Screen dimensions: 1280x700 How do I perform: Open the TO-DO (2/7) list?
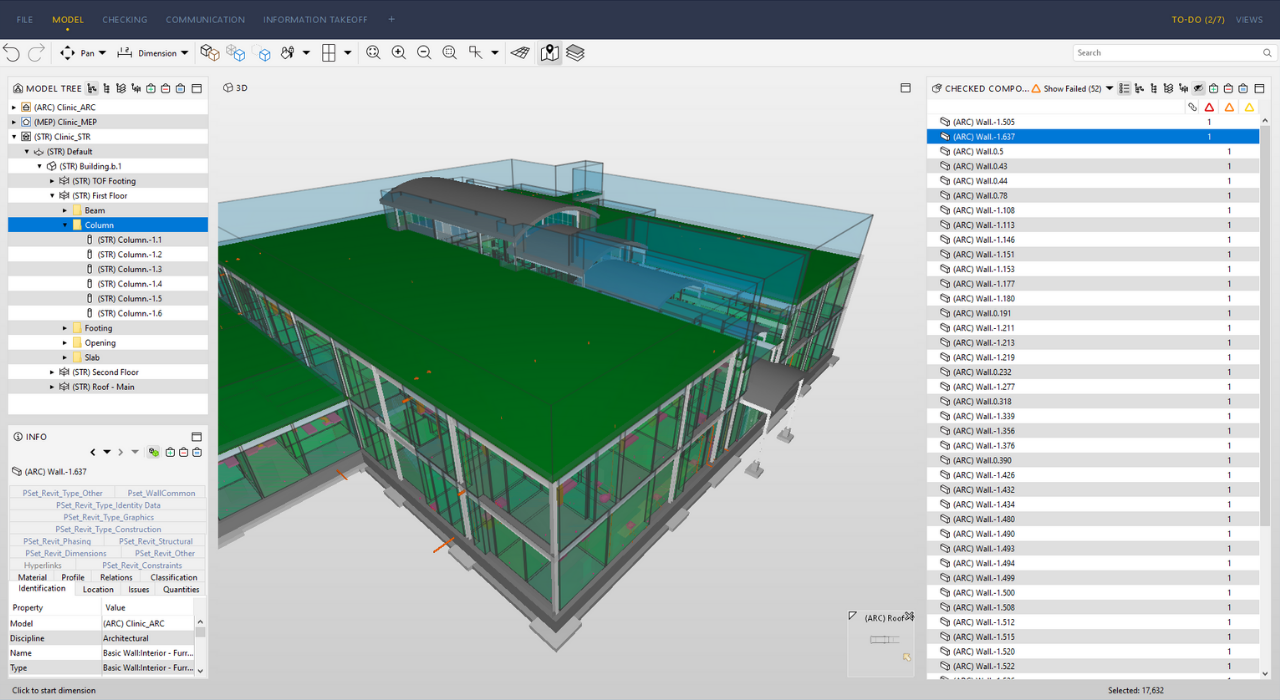point(1198,19)
